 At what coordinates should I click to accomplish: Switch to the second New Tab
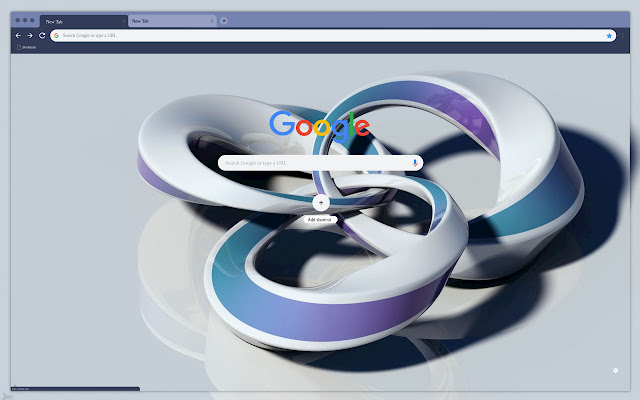click(172, 21)
